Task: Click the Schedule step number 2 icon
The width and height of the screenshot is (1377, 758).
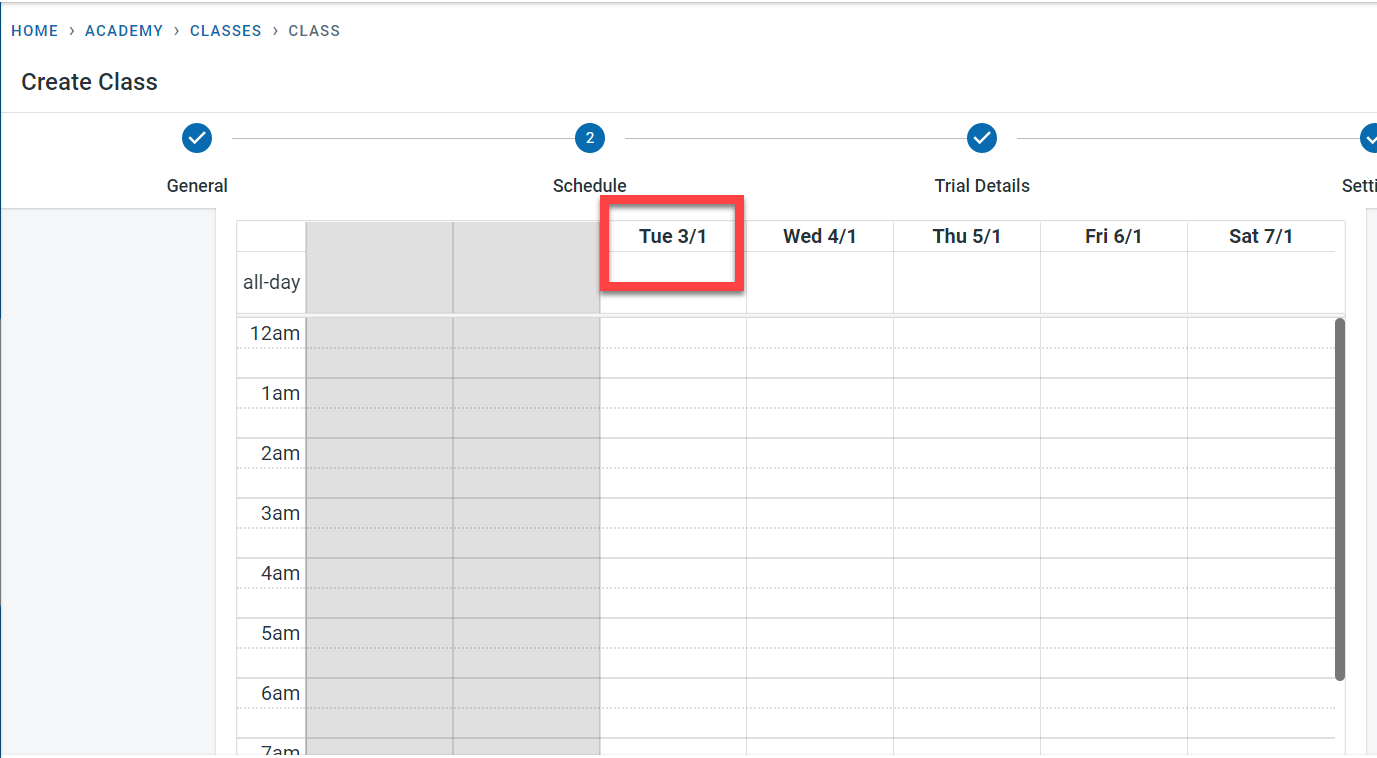Action: (590, 138)
